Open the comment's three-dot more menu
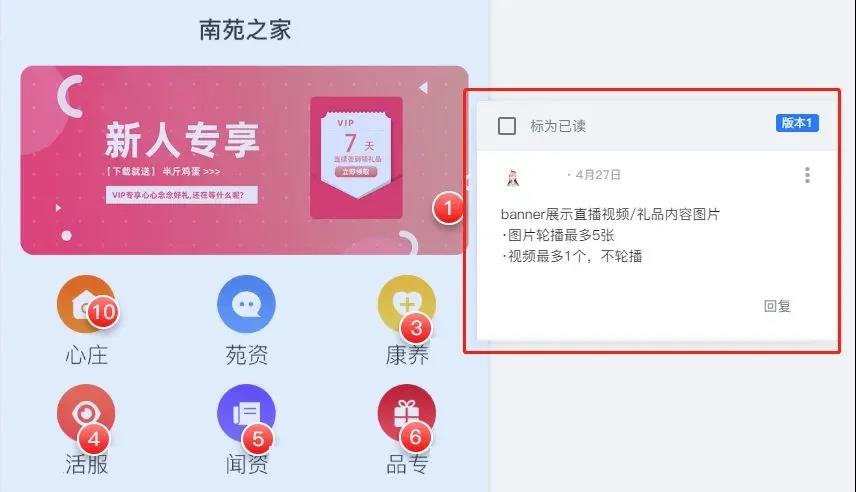 click(x=807, y=175)
